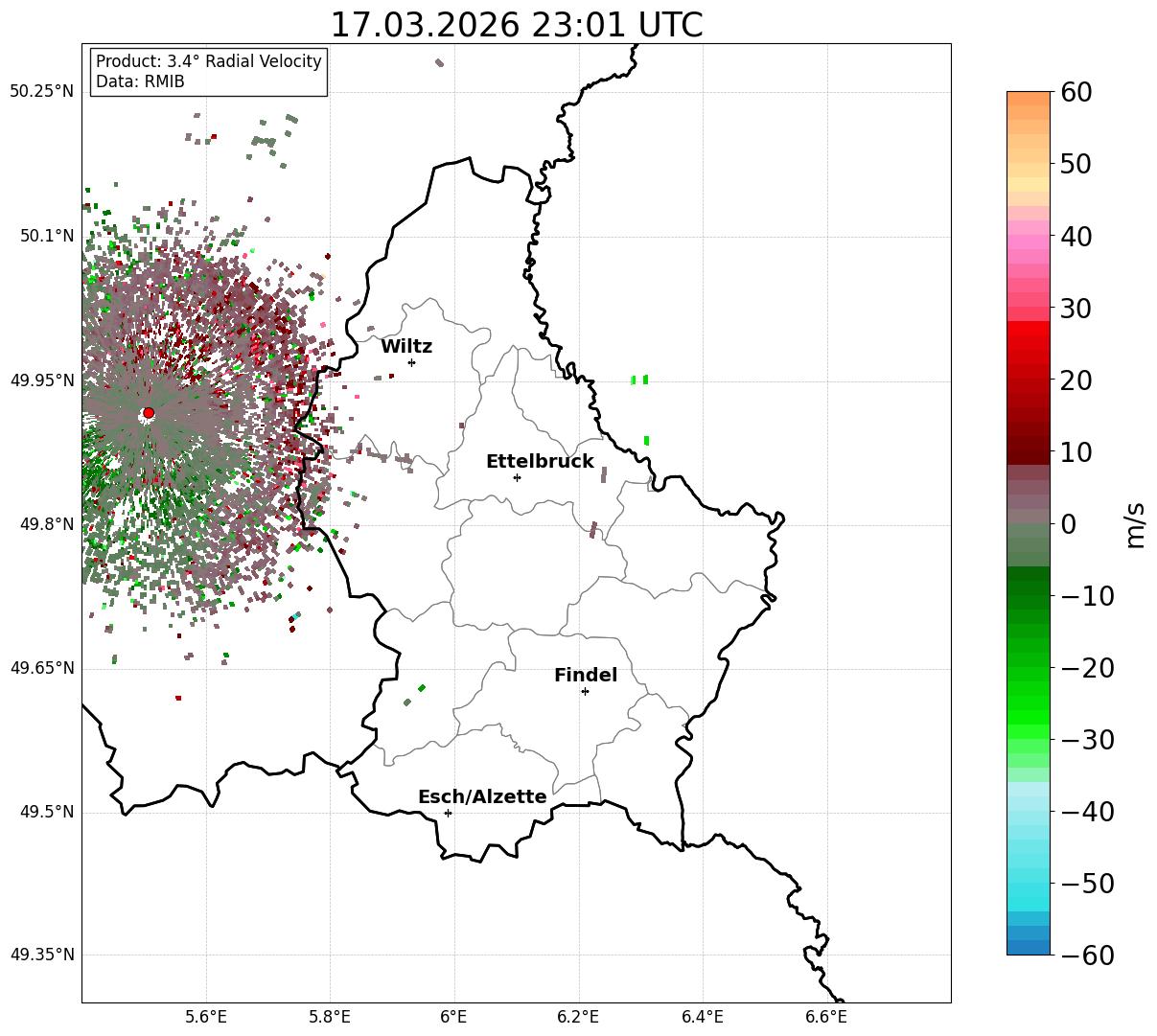
Task: Click the Esch/Alzette station cross marker
Action: click(448, 813)
